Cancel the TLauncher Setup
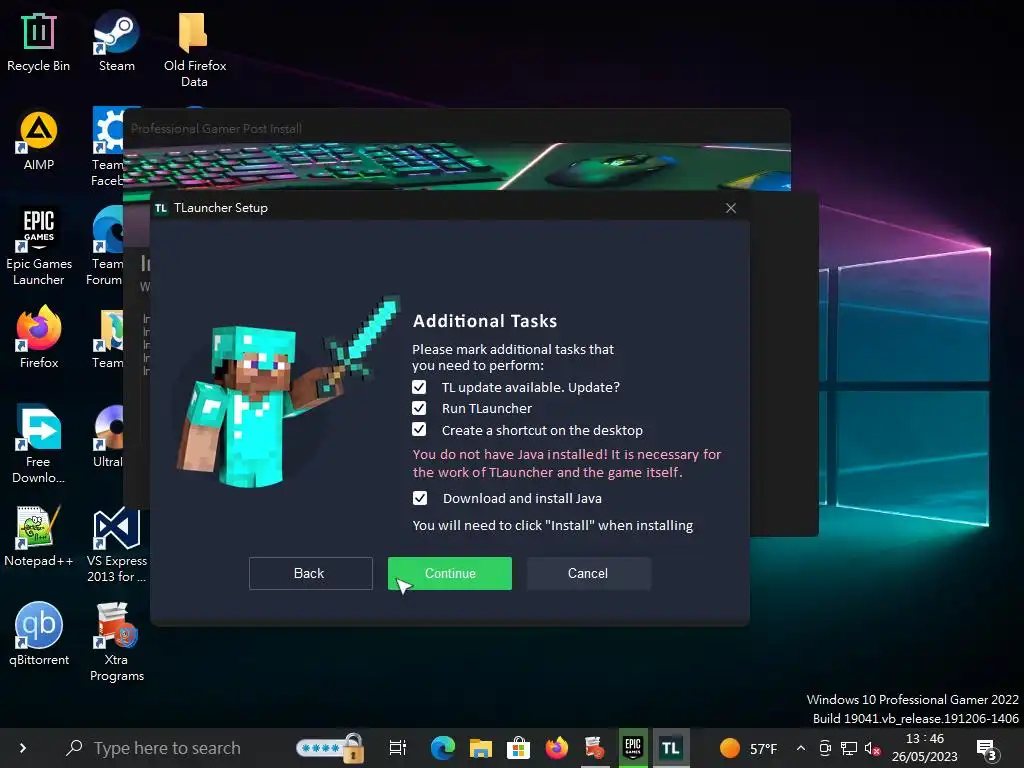1024x768 pixels. click(588, 573)
